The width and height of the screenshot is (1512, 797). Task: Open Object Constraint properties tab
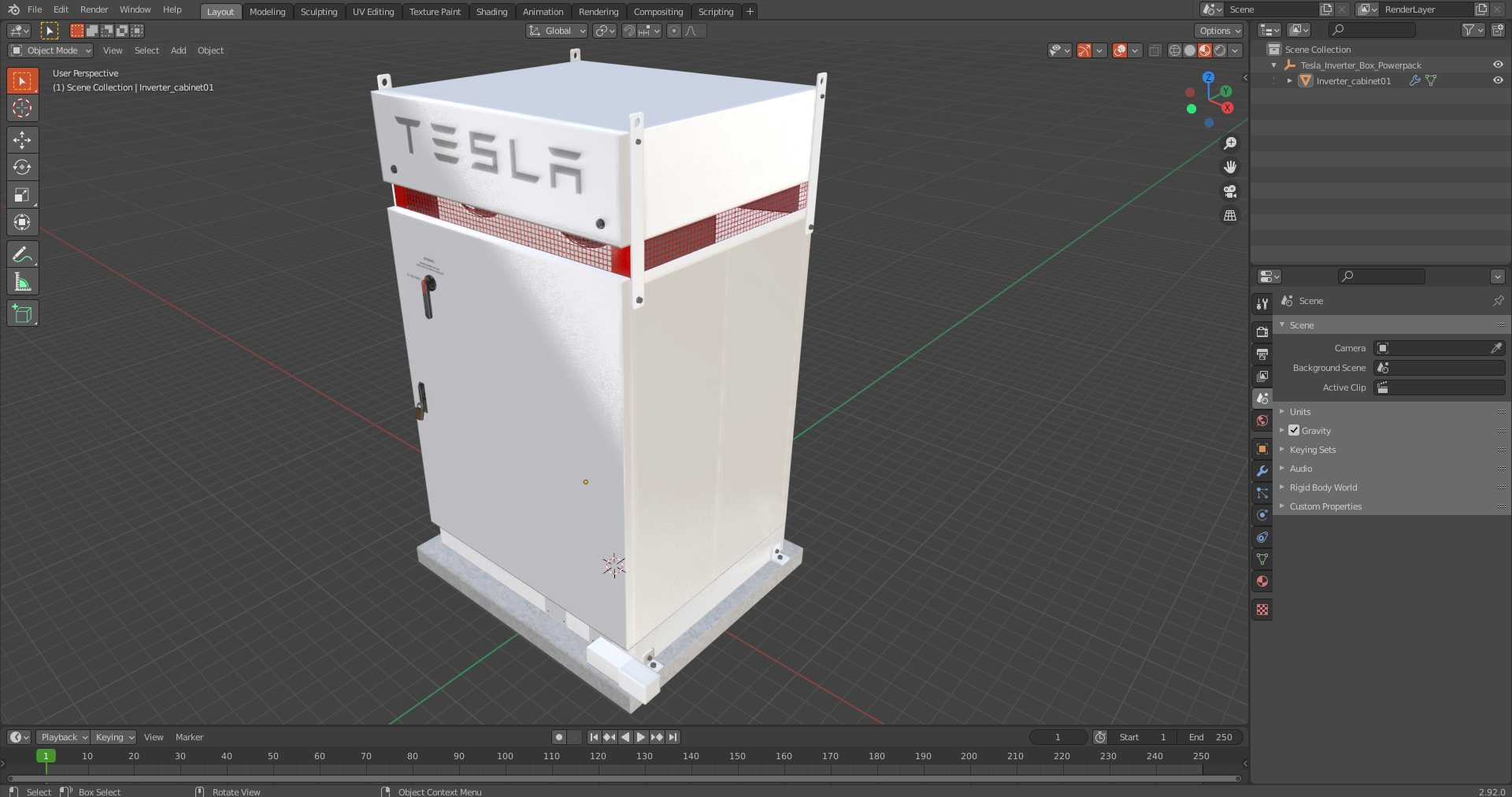tap(1262, 537)
